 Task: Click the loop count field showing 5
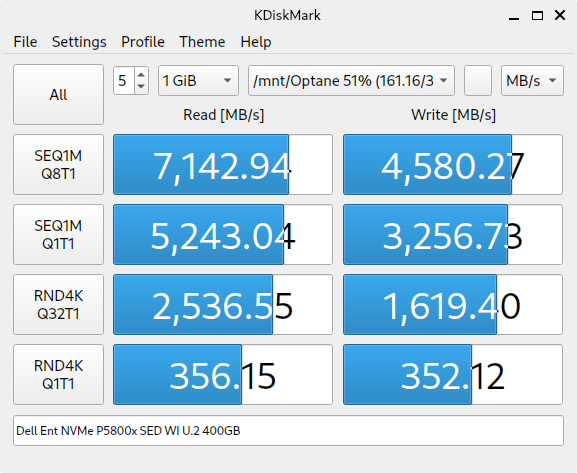click(124, 81)
